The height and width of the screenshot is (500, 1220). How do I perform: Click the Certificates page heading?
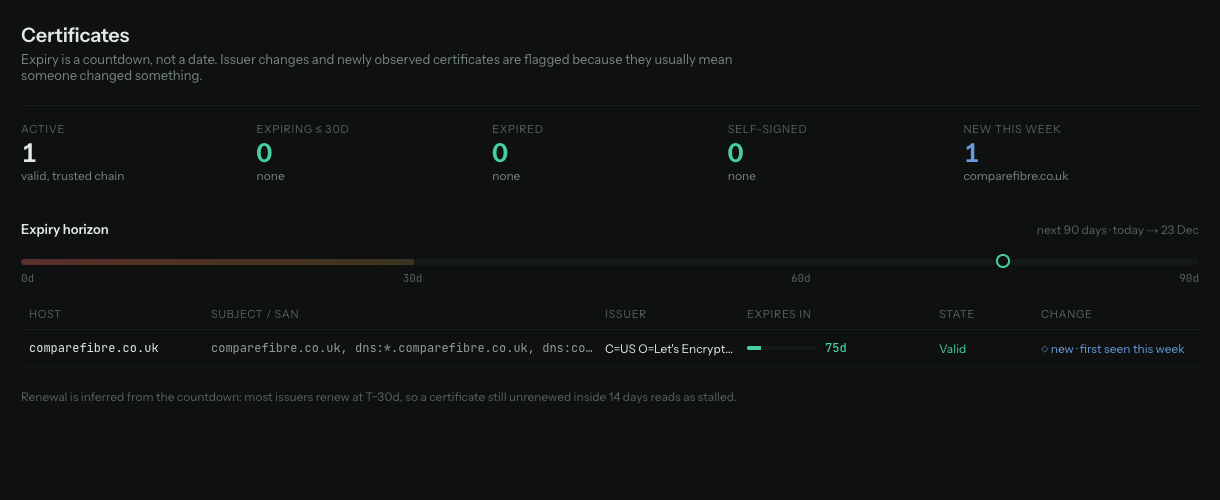tap(75, 36)
